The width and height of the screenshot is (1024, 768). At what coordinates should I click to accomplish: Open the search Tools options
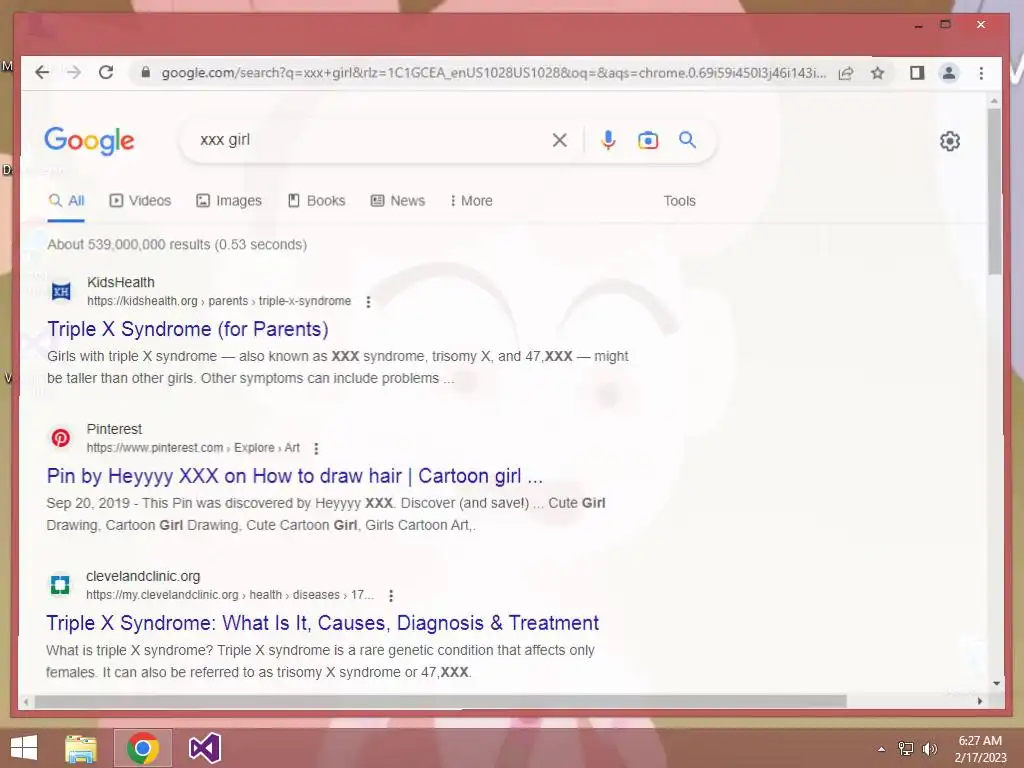[679, 200]
